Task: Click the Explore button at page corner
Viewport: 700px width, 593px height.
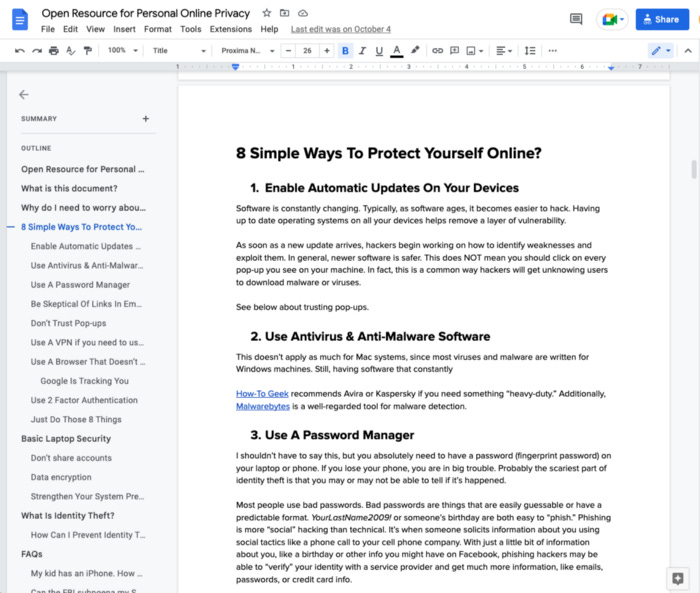Action: pyautogui.click(x=678, y=579)
